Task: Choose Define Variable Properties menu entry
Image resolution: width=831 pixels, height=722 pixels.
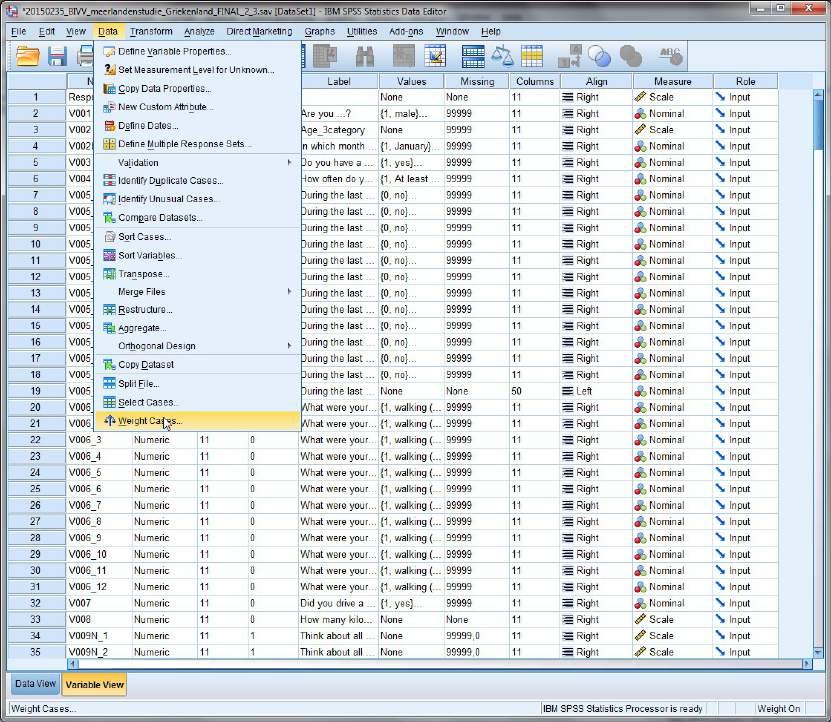Action: point(197,51)
